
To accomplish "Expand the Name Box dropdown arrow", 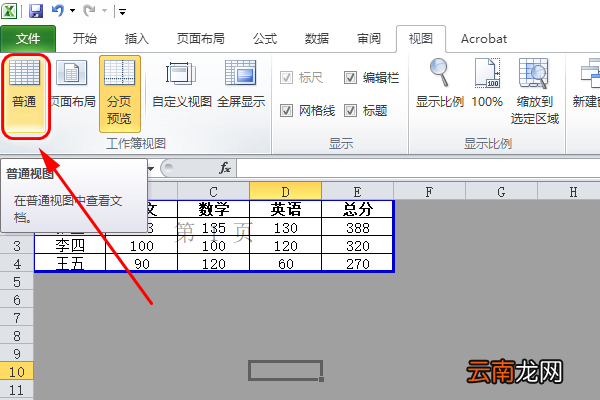I will [x=151, y=169].
